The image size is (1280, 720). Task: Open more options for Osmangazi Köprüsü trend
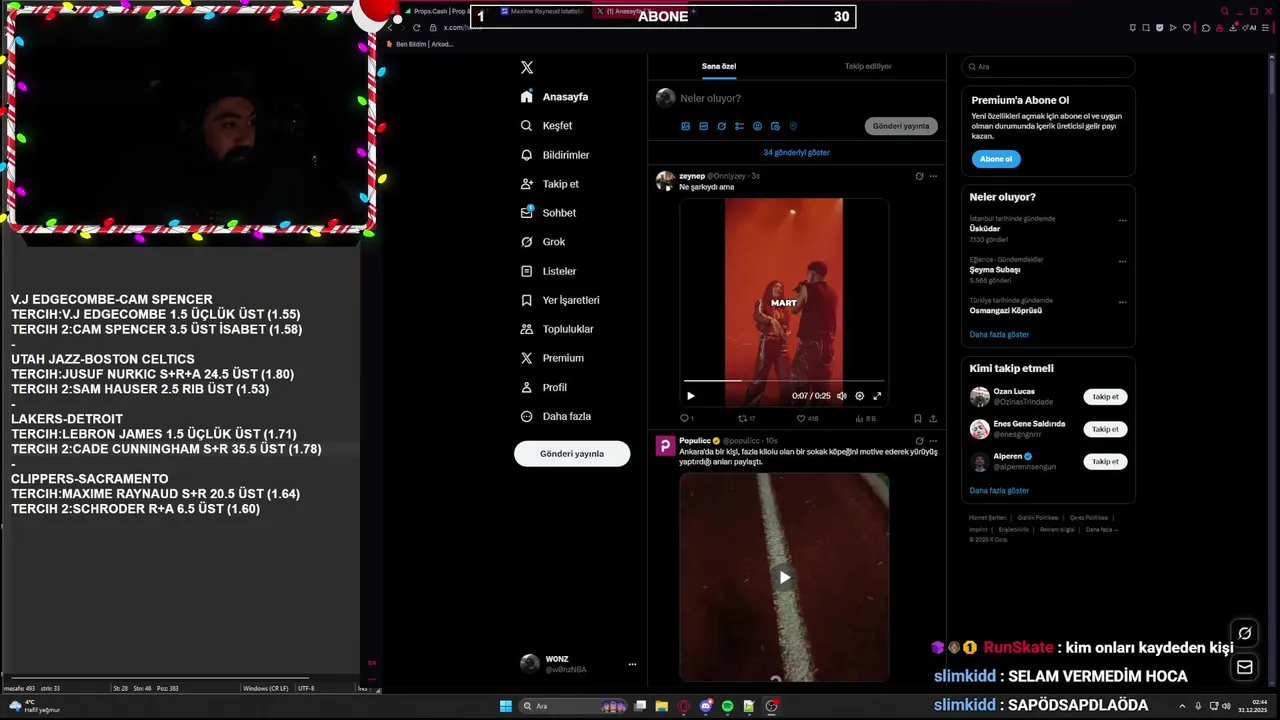tap(1122, 302)
